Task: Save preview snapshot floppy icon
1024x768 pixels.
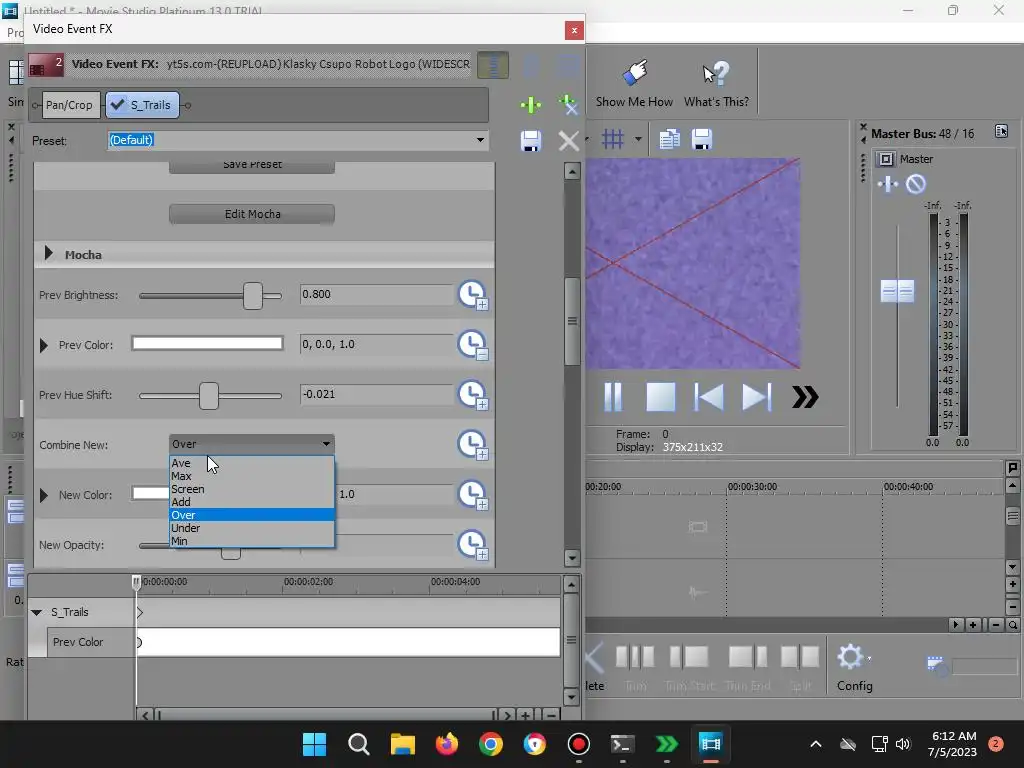Action: [x=702, y=139]
